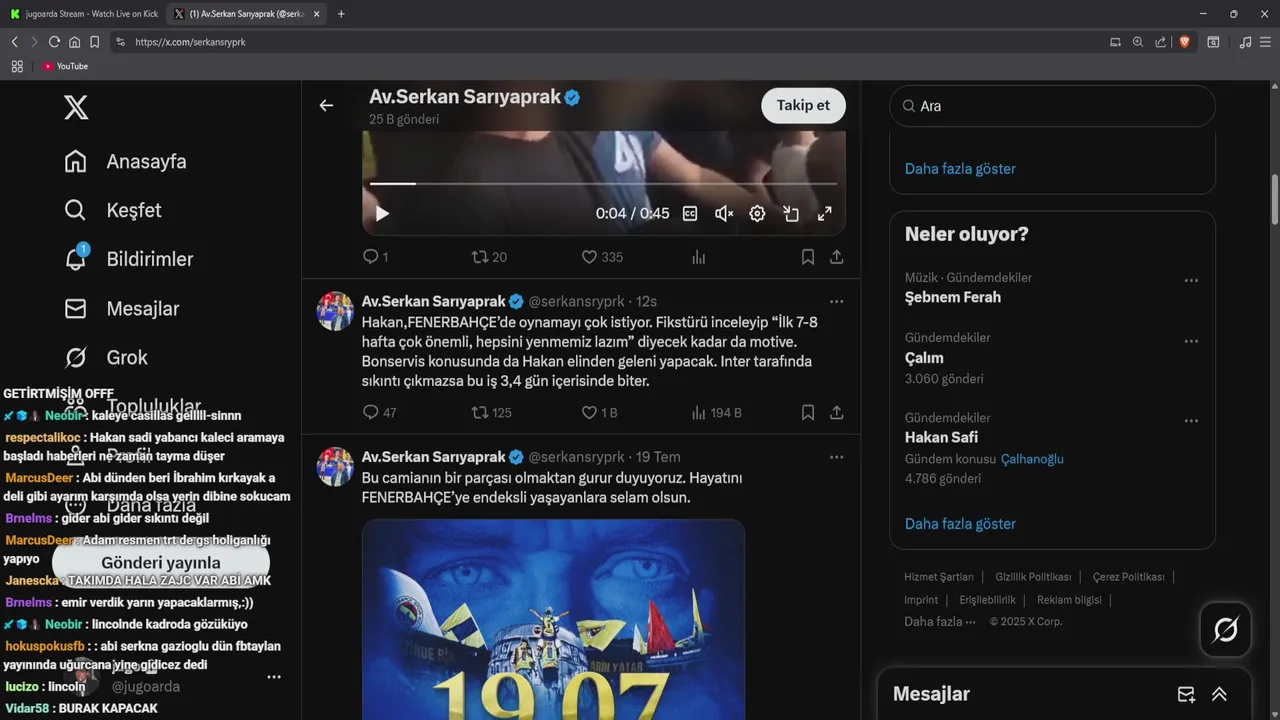1280x720 pixels.
Task: Open the 1907 image in the tweet
Action: click(x=553, y=619)
